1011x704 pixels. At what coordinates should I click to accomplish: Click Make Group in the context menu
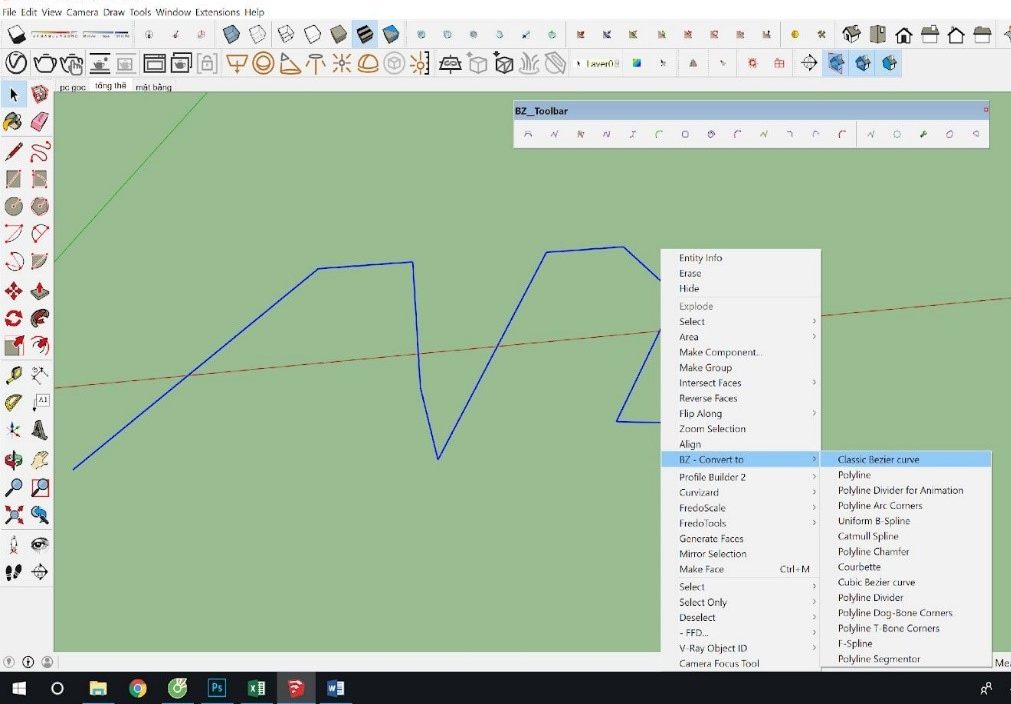point(706,367)
